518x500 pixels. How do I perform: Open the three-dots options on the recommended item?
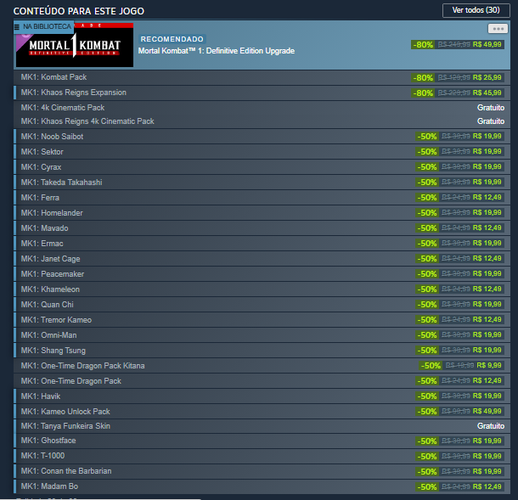click(x=498, y=29)
